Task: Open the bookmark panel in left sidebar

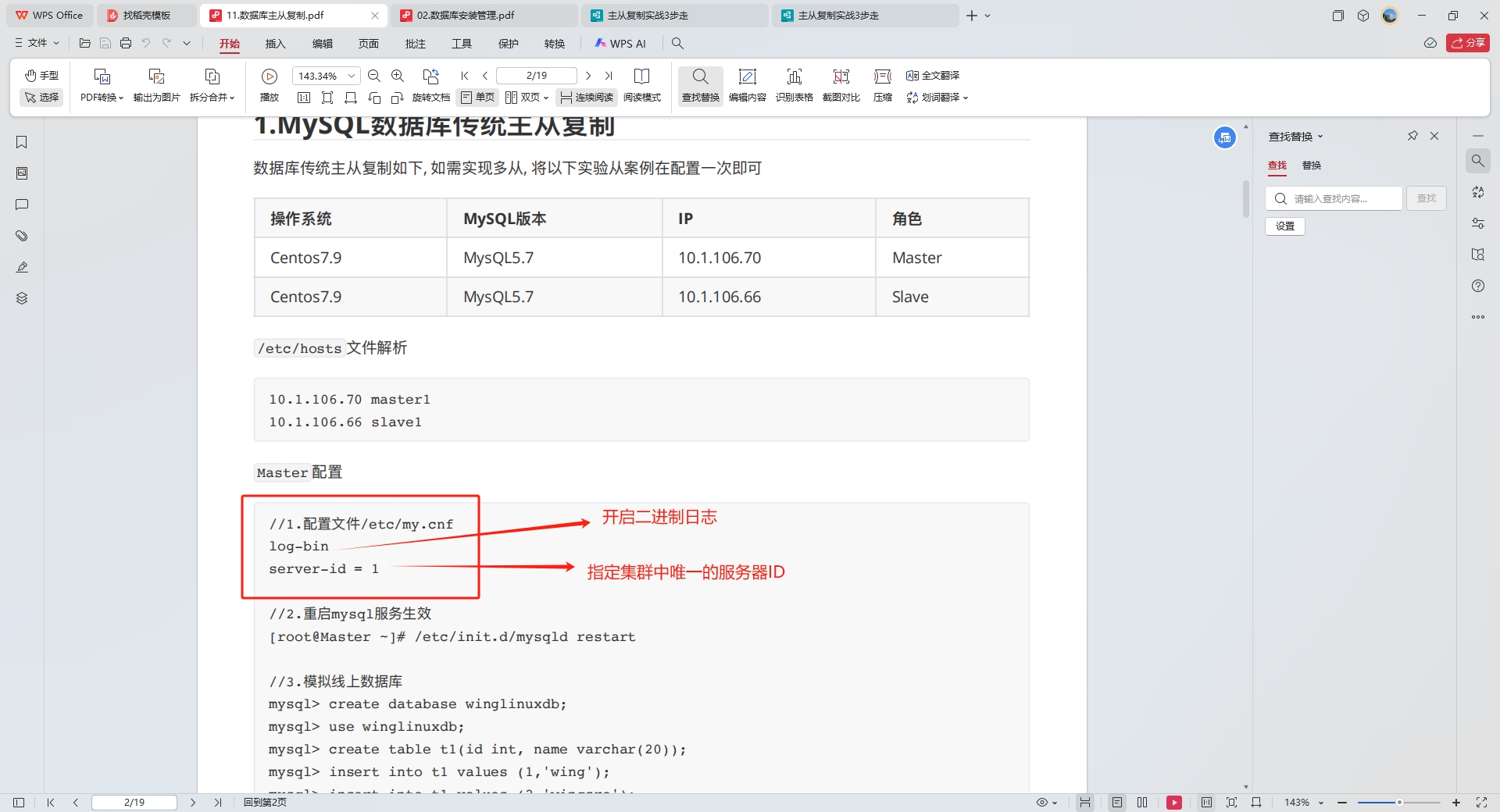Action: [22, 142]
